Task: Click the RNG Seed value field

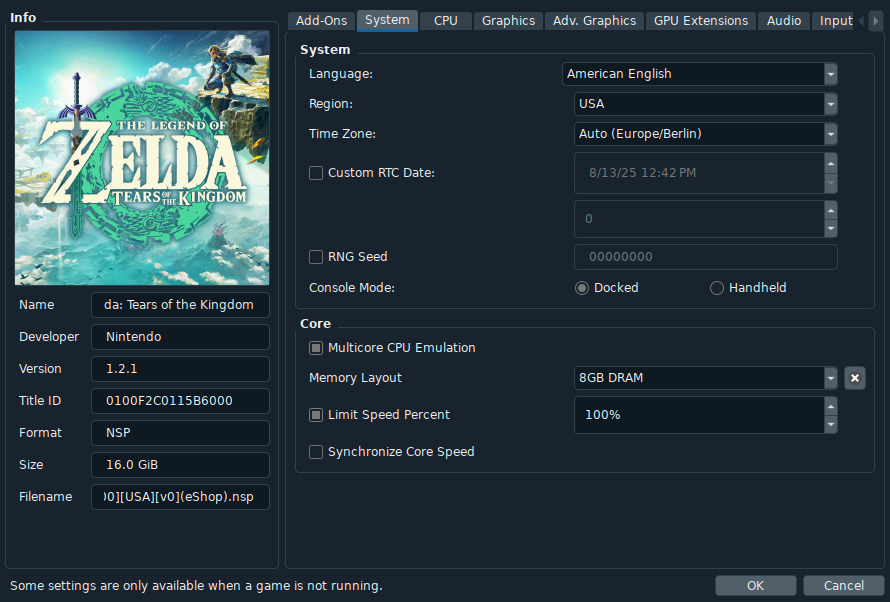Action: (706, 256)
